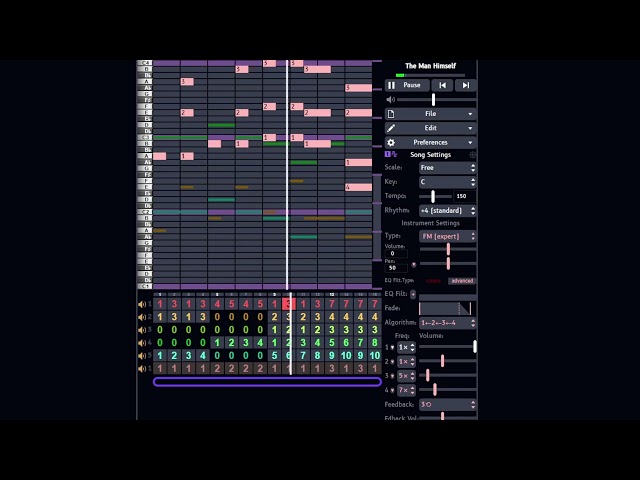Open the Scale dropdown showing Free

click(x=447, y=168)
